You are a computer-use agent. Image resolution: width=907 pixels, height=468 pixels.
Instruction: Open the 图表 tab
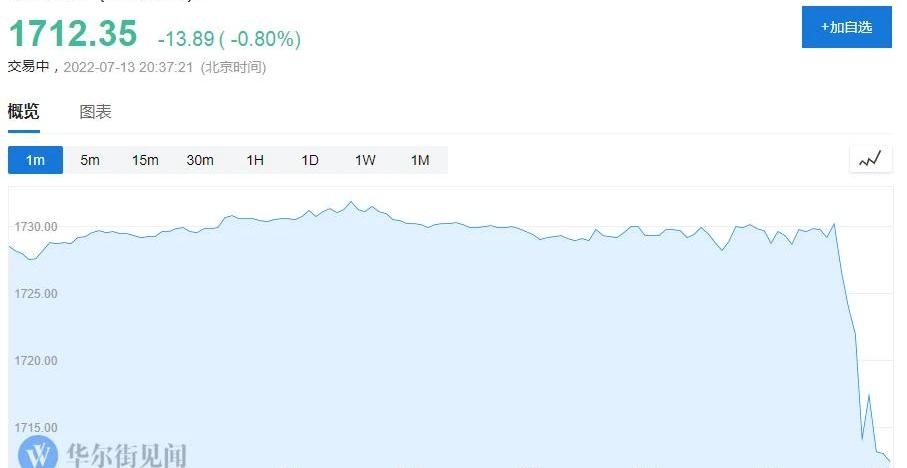click(x=95, y=112)
